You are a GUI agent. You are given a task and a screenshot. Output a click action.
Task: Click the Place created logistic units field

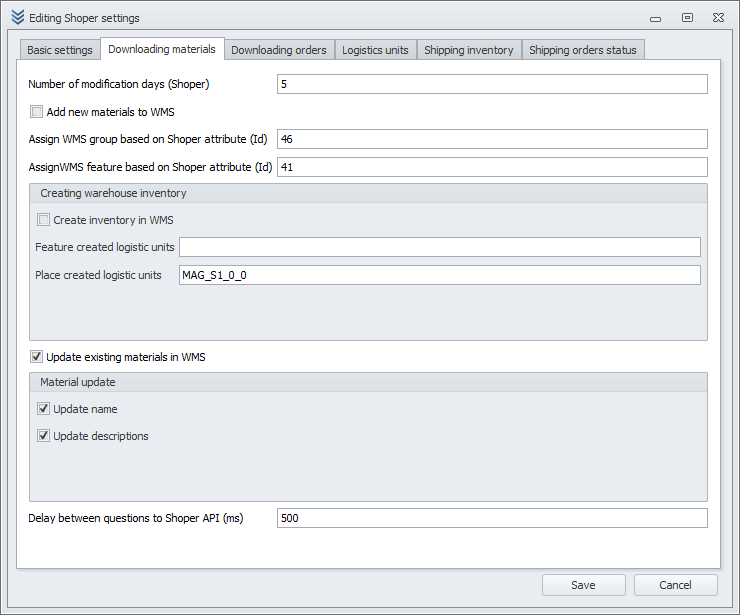point(440,275)
